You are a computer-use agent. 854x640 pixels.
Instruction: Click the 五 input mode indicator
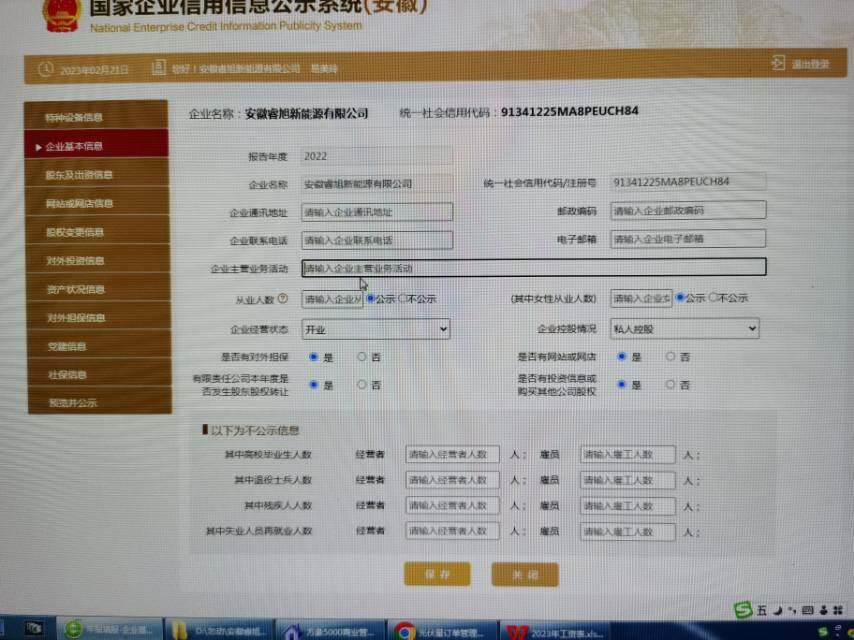tap(761, 610)
